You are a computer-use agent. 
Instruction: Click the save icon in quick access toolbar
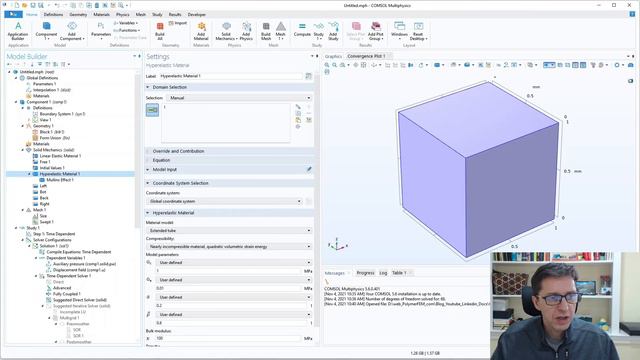coord(33,5)
